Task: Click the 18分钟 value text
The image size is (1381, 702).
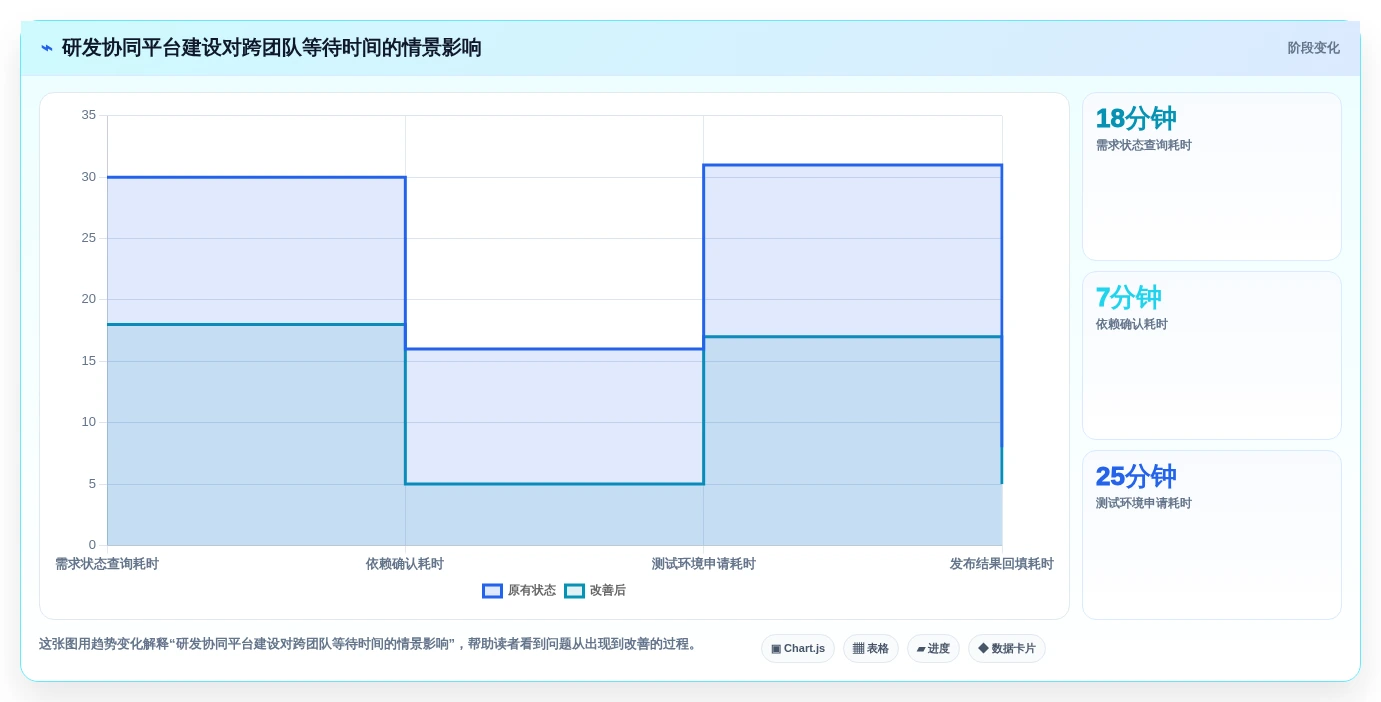Action: tap(1136, 119)
